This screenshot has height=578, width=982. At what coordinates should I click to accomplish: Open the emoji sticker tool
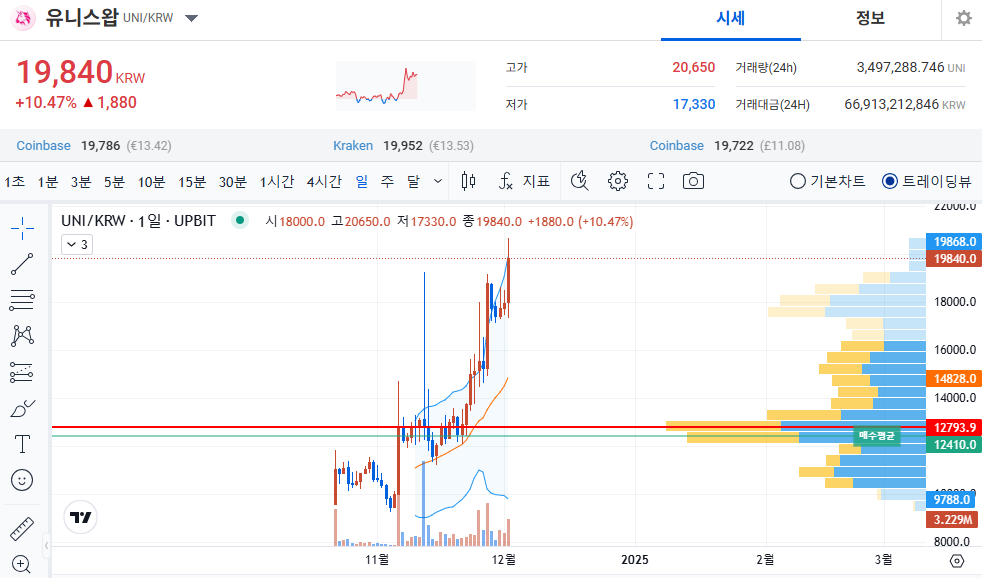[22, 480]
